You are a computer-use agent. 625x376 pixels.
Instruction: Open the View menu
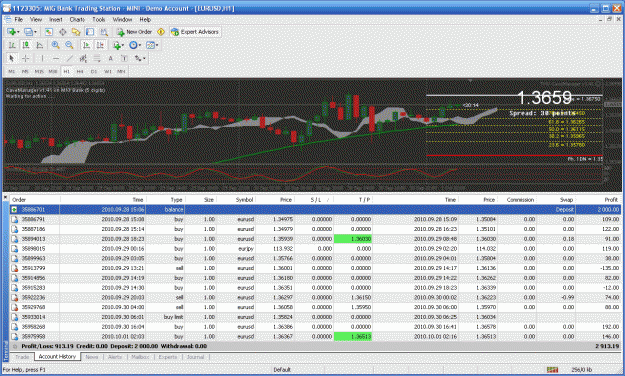point(35,19)
